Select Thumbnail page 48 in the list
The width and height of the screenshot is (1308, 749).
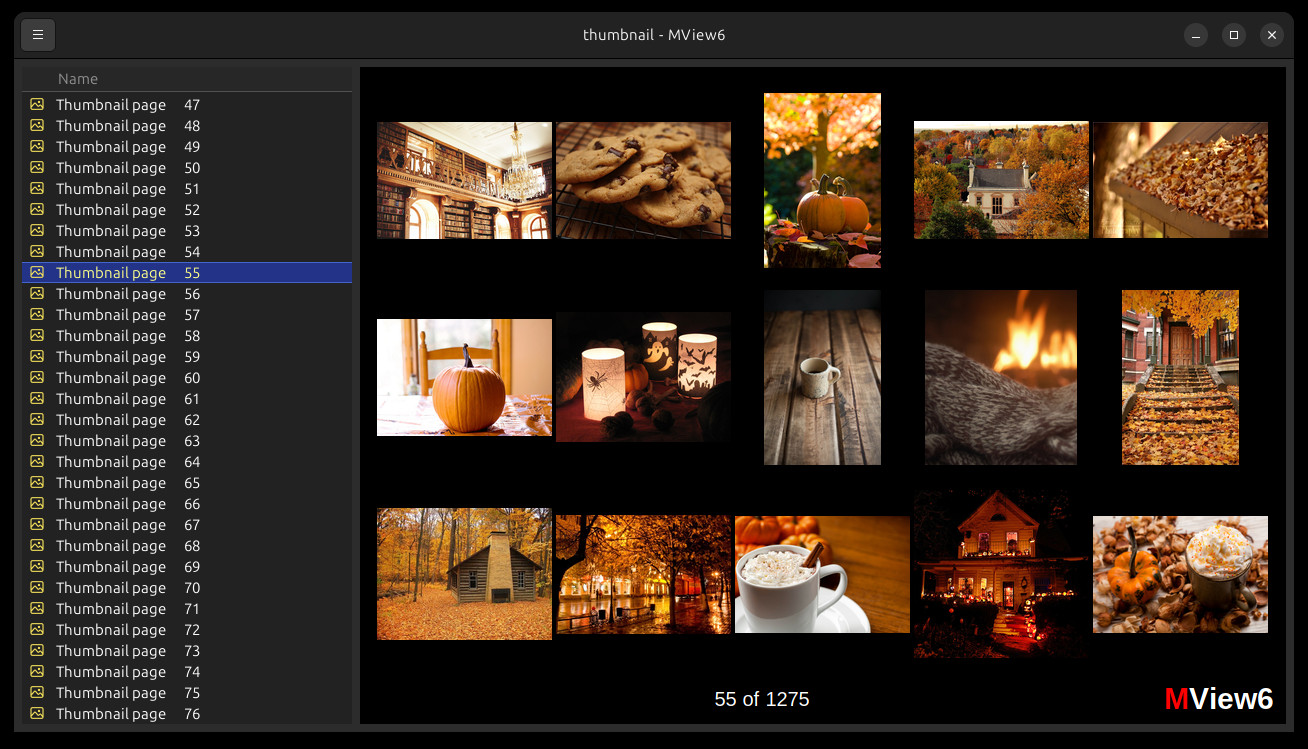[187, 126]
